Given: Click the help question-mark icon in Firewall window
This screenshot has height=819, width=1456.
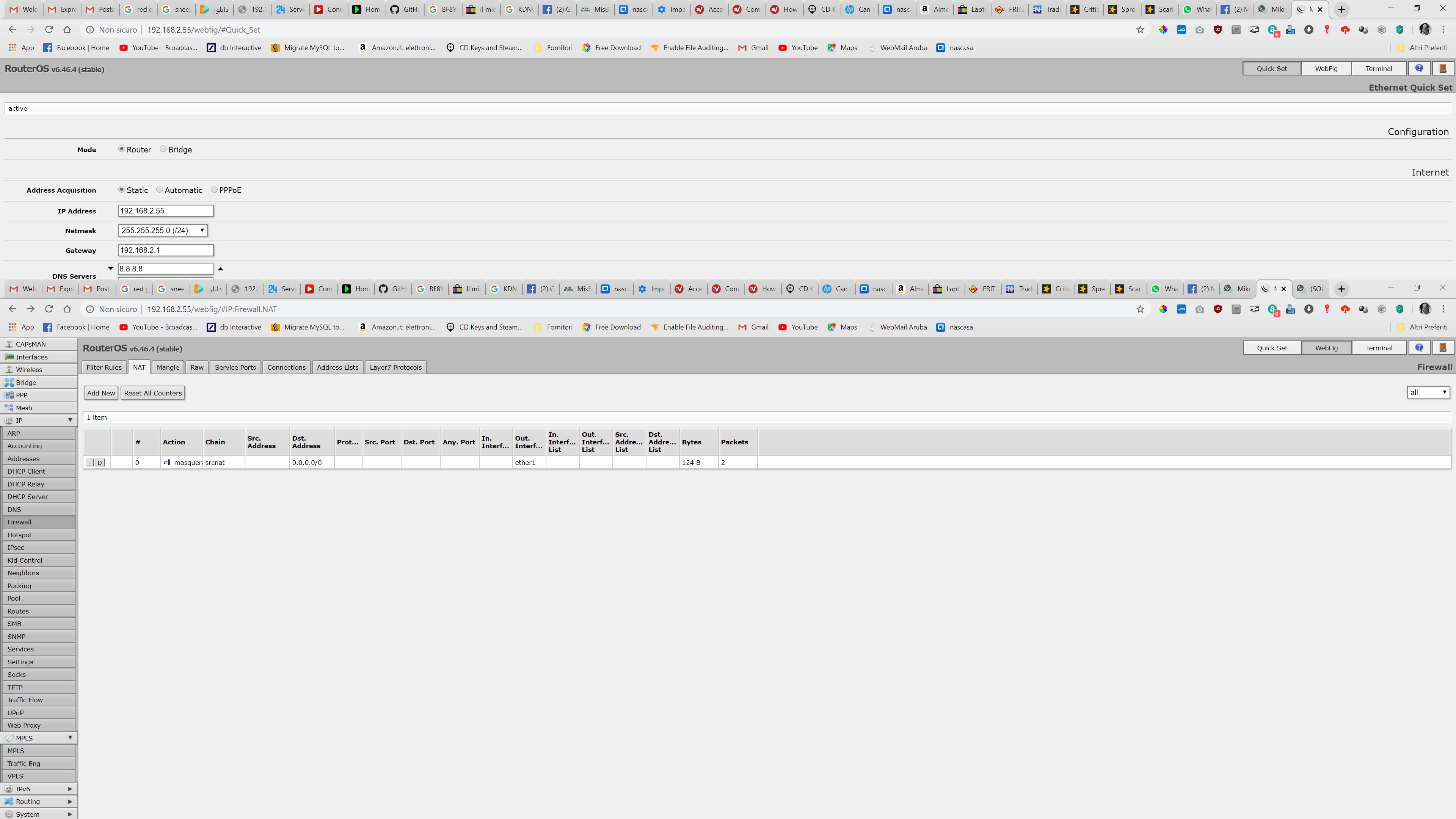Looking at the screenshot, I should 1419,348.
